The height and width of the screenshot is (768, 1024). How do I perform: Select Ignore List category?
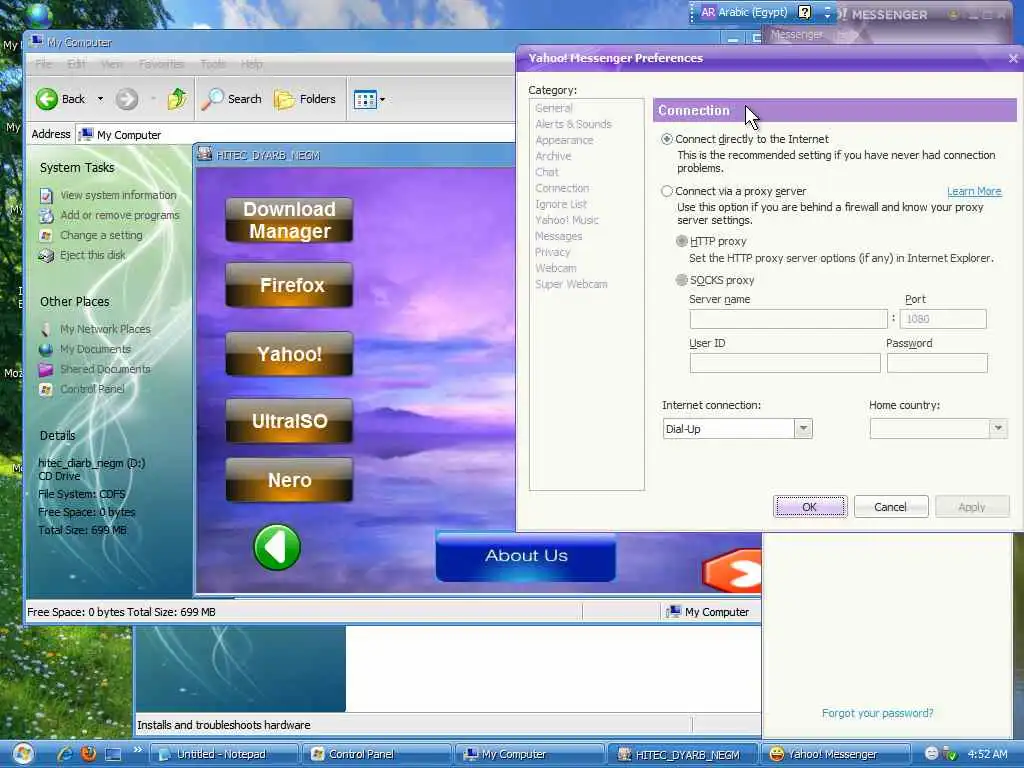click(x=561, y=204)
